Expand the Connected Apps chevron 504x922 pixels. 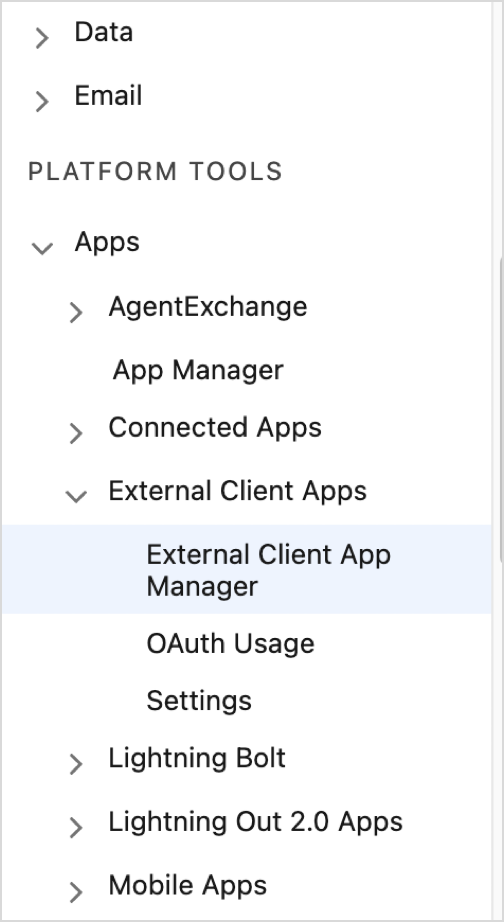[x=76, y=433]
